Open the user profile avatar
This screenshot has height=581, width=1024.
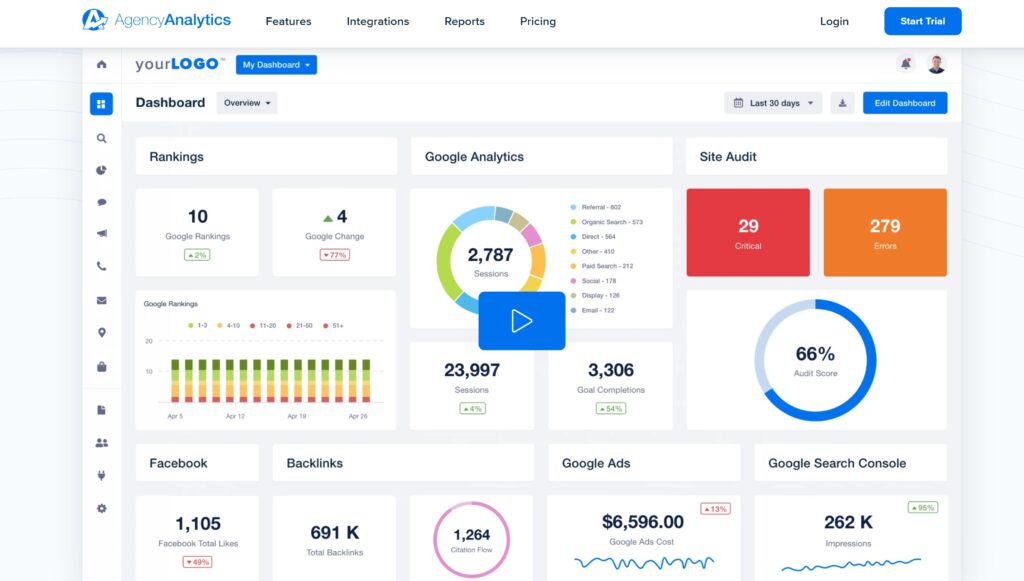tap(936, 64)
